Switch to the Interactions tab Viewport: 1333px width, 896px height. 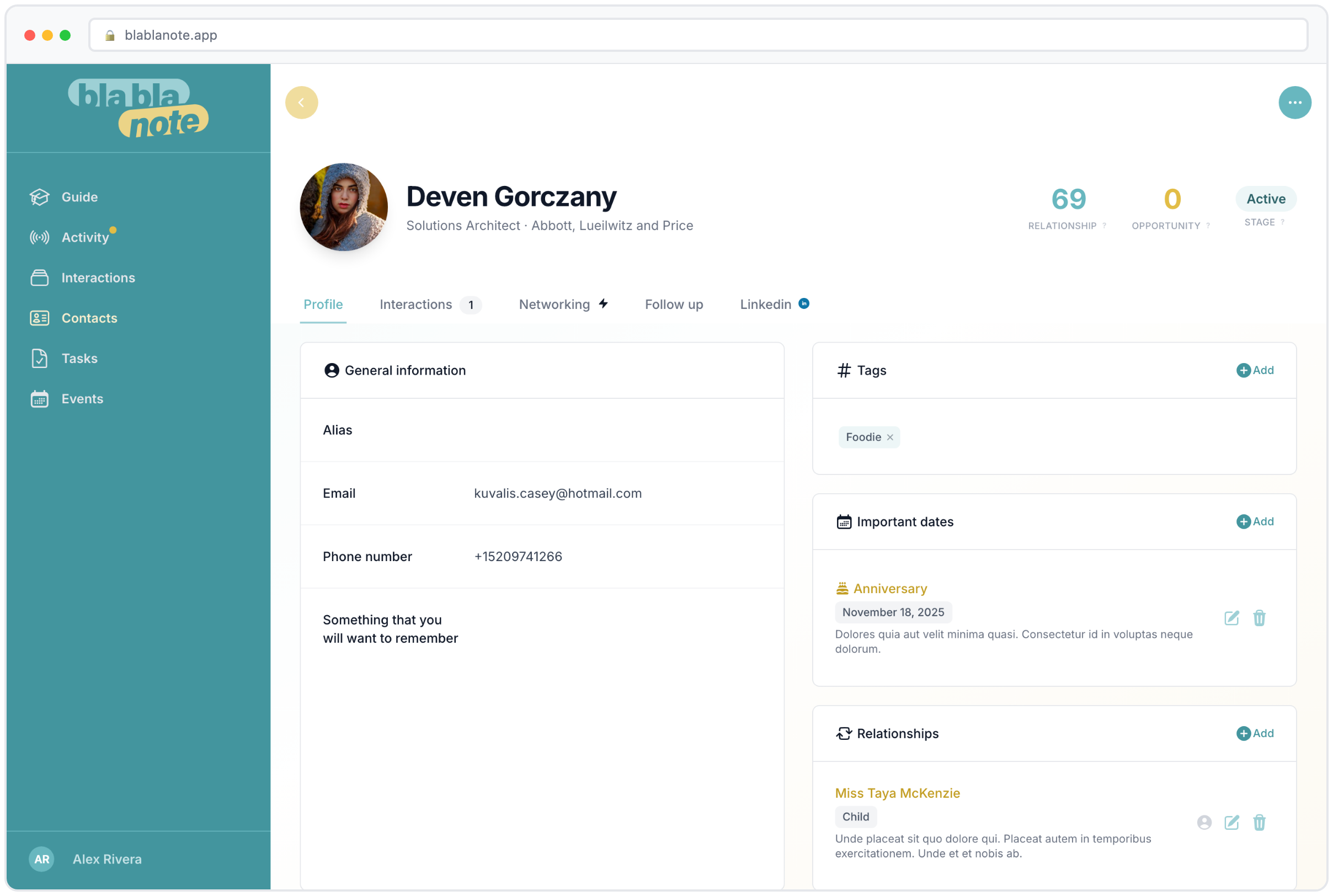pyautogui.click(x=415, y=305)
